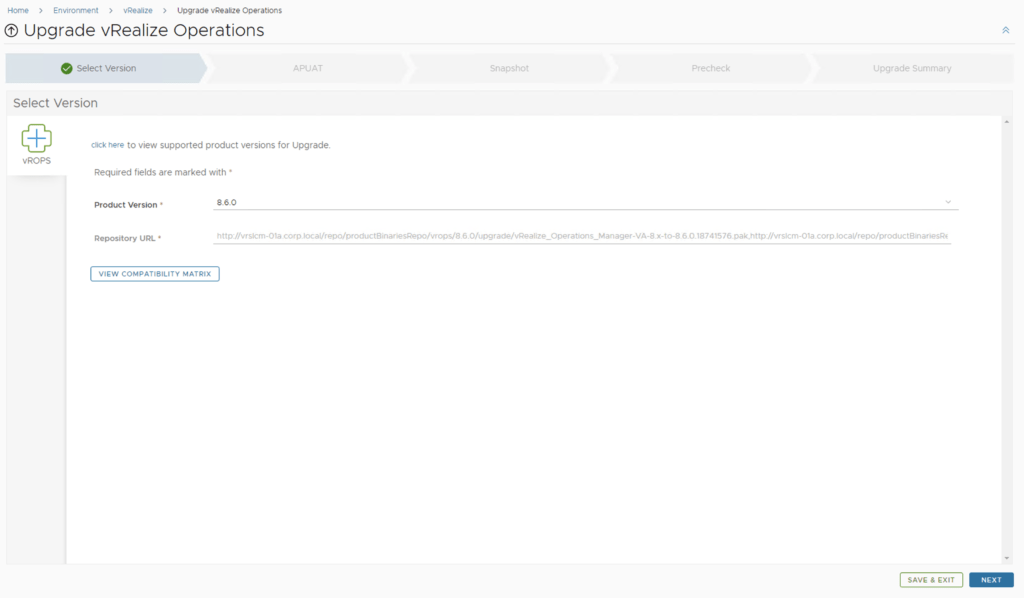Open the 'click here' supported versions link
The height and width of the screenshot is (598, 1024).
tap(107, 145)
